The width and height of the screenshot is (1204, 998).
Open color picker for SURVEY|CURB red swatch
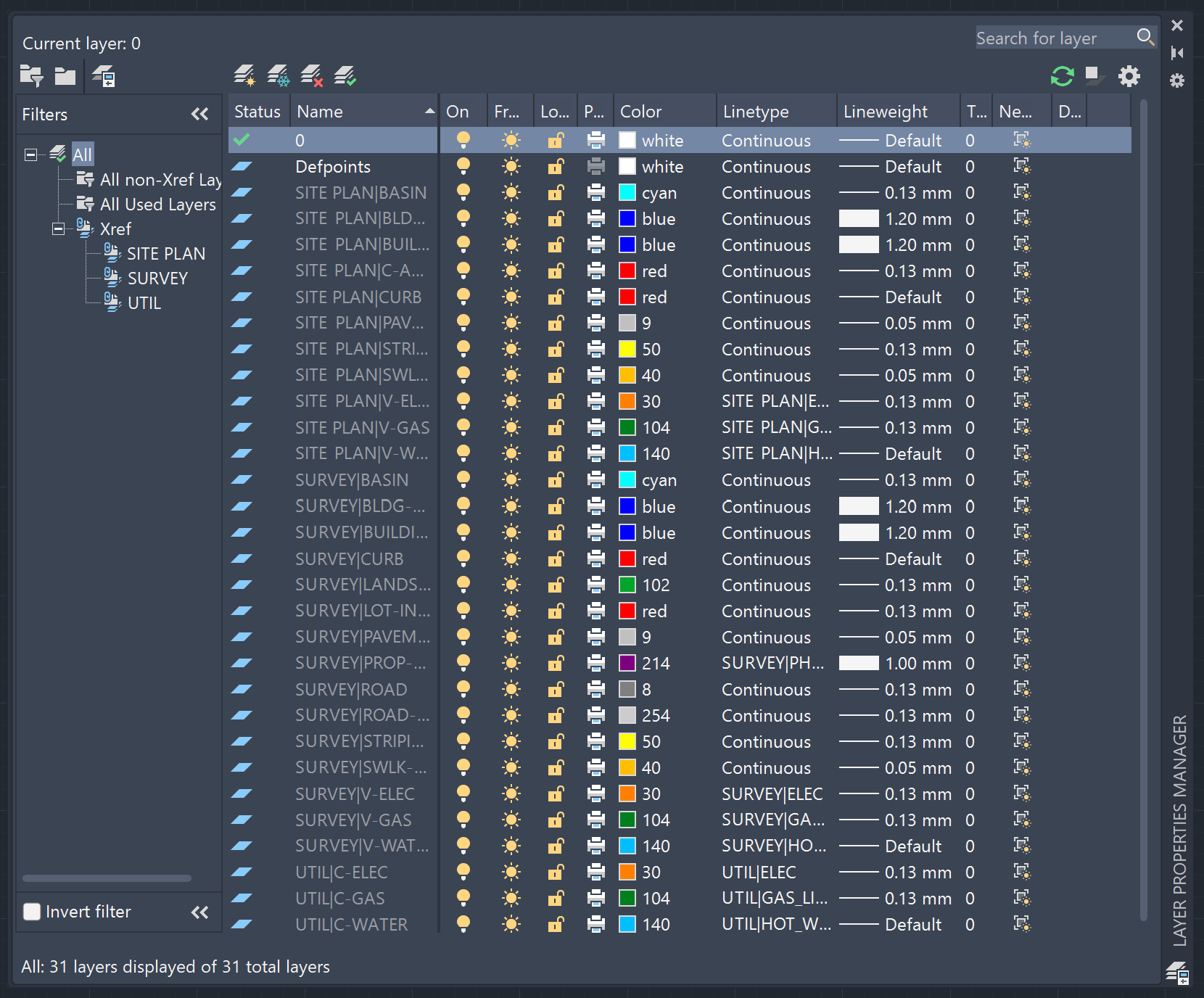click(627, 558)
